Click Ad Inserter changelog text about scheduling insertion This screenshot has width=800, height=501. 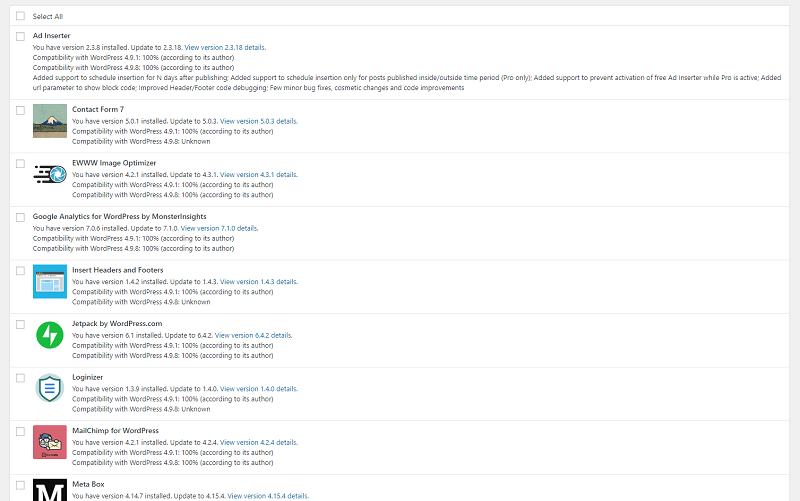(x=407, y=83)
